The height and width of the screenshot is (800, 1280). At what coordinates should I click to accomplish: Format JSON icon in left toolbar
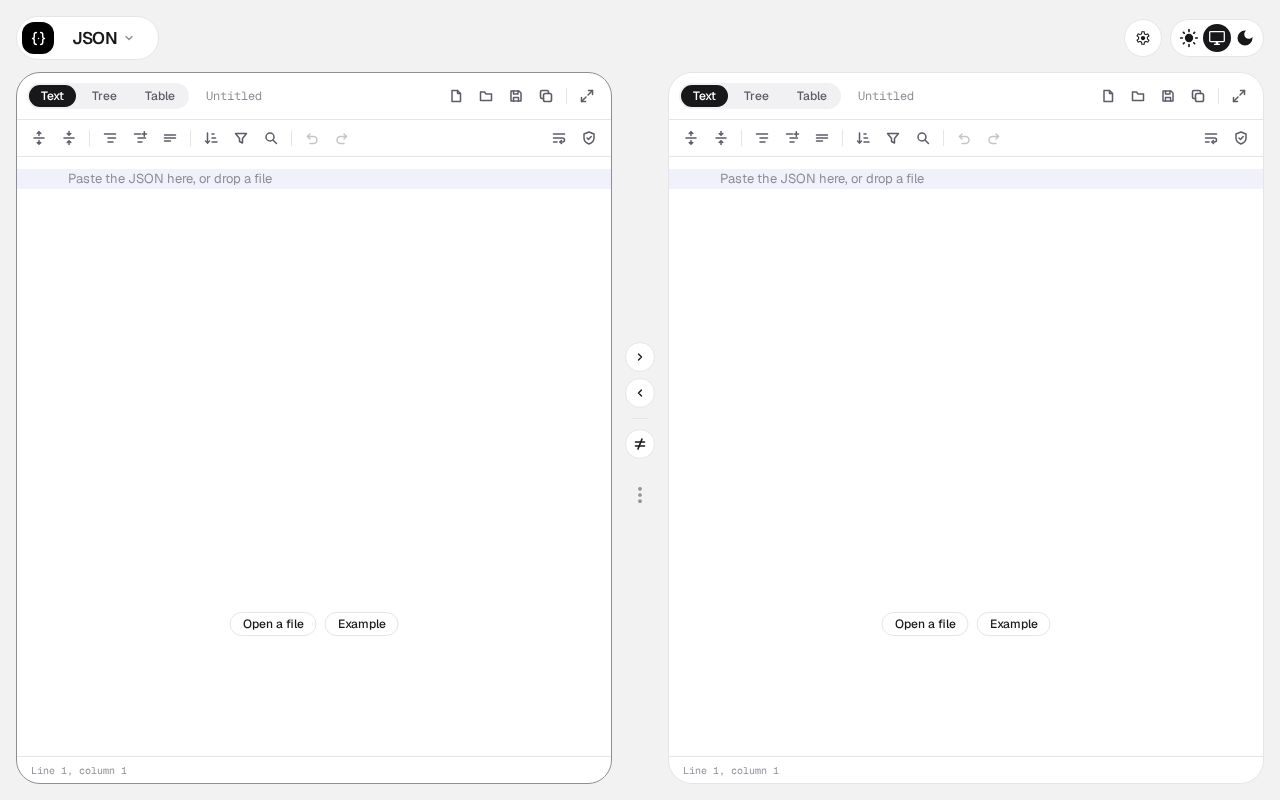pyautogui.click(x=110, y=138)
